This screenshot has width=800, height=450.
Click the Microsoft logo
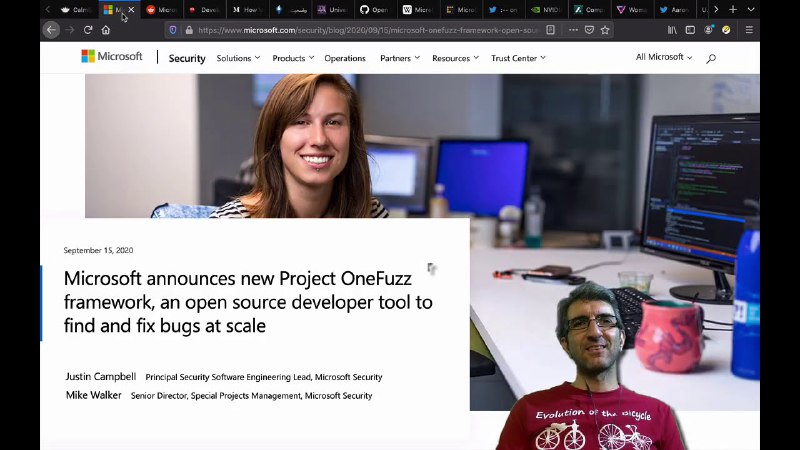(x=112, y=56)
